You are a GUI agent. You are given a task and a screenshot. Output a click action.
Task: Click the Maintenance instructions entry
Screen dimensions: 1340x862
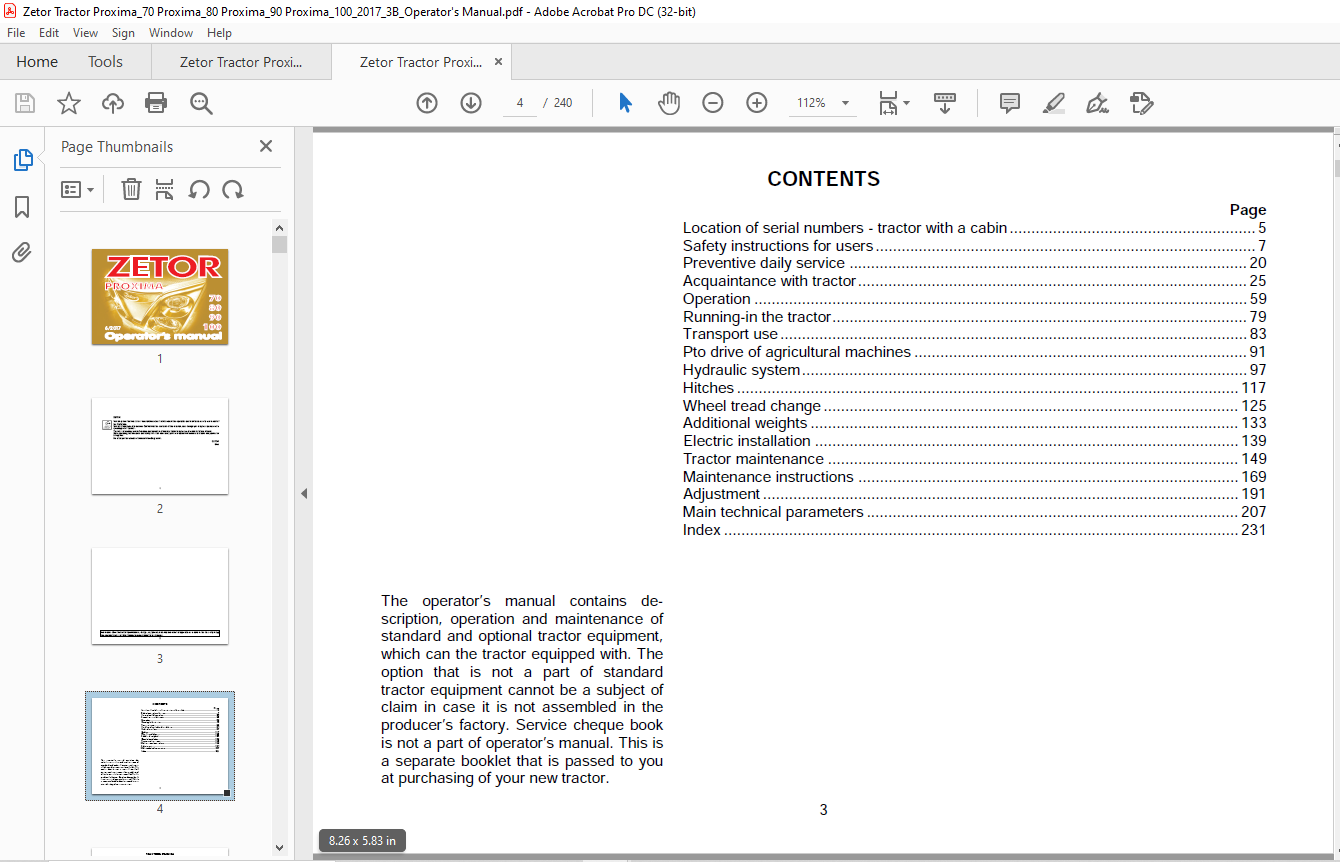[x=974, y=477]
